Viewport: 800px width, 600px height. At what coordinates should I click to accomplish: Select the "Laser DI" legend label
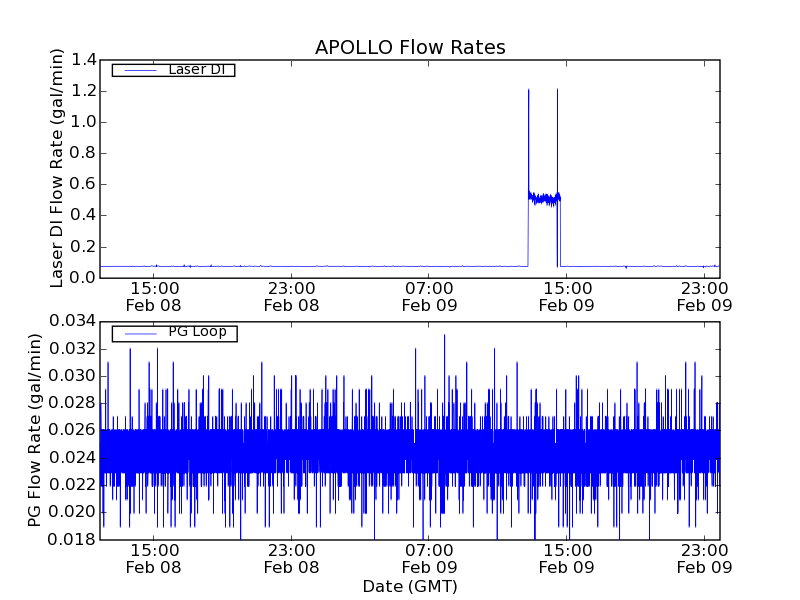(196, 70)
